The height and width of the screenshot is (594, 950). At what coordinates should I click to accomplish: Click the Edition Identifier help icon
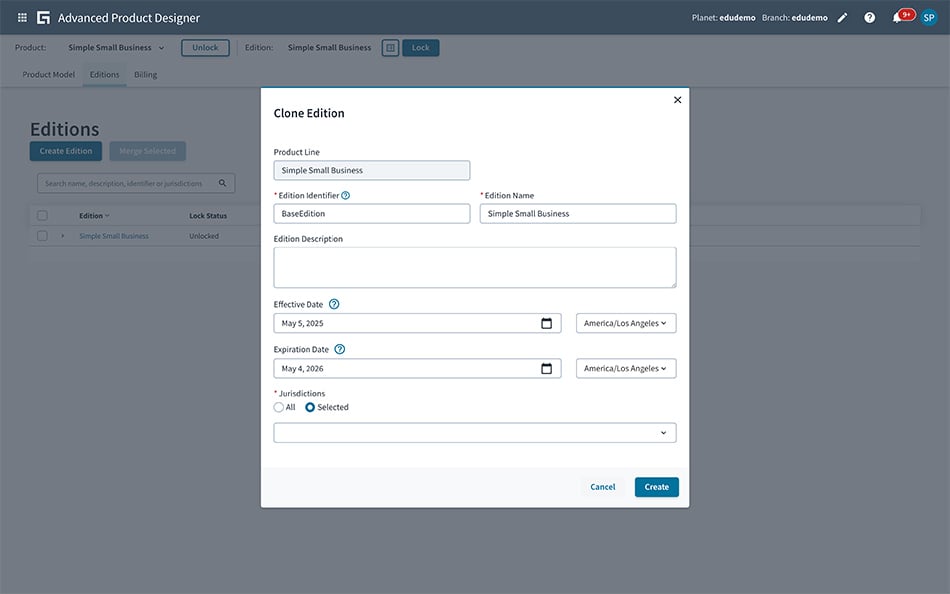pos(346,196)
